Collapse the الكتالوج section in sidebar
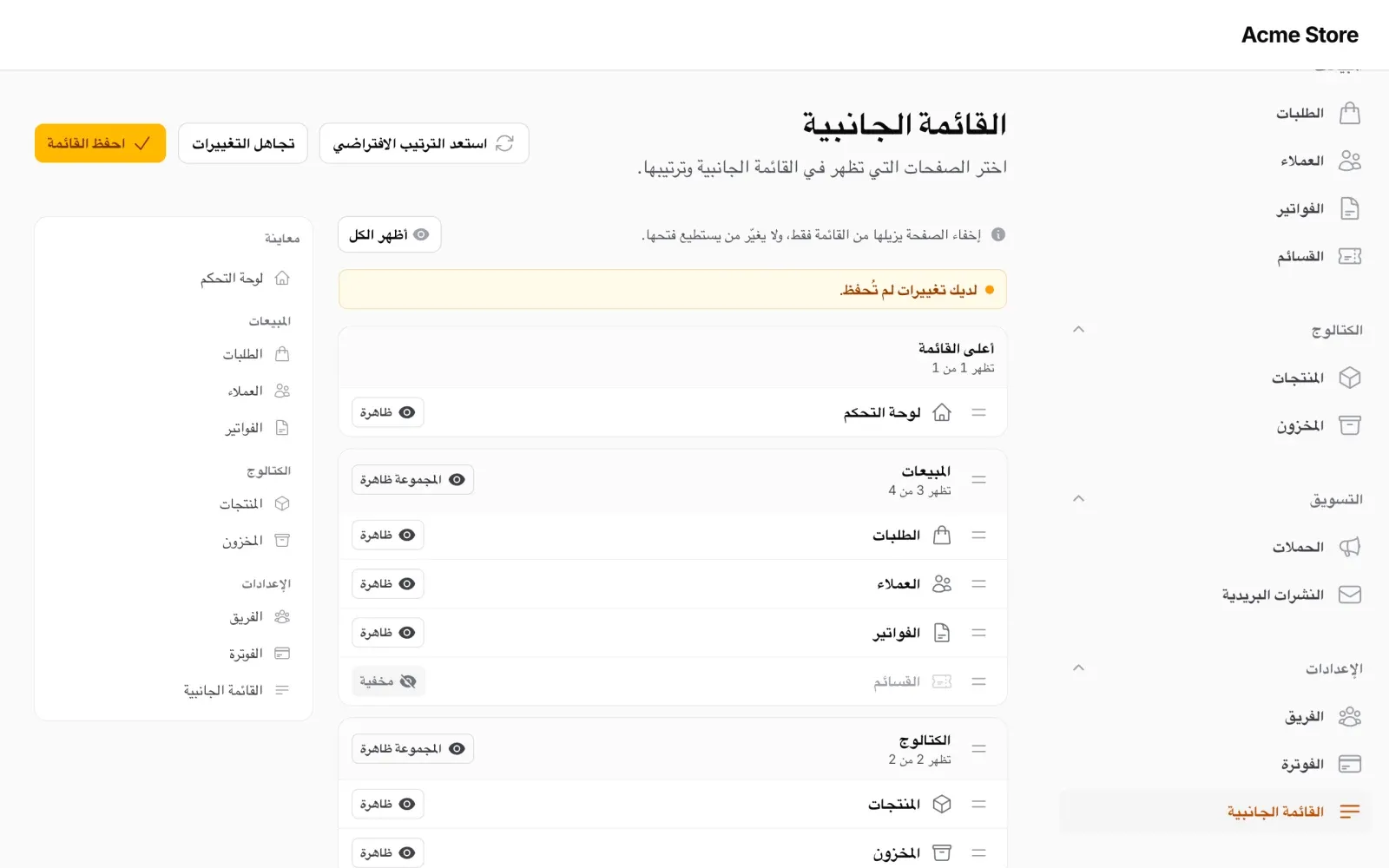1389x868 pixels. [1078, 329]
